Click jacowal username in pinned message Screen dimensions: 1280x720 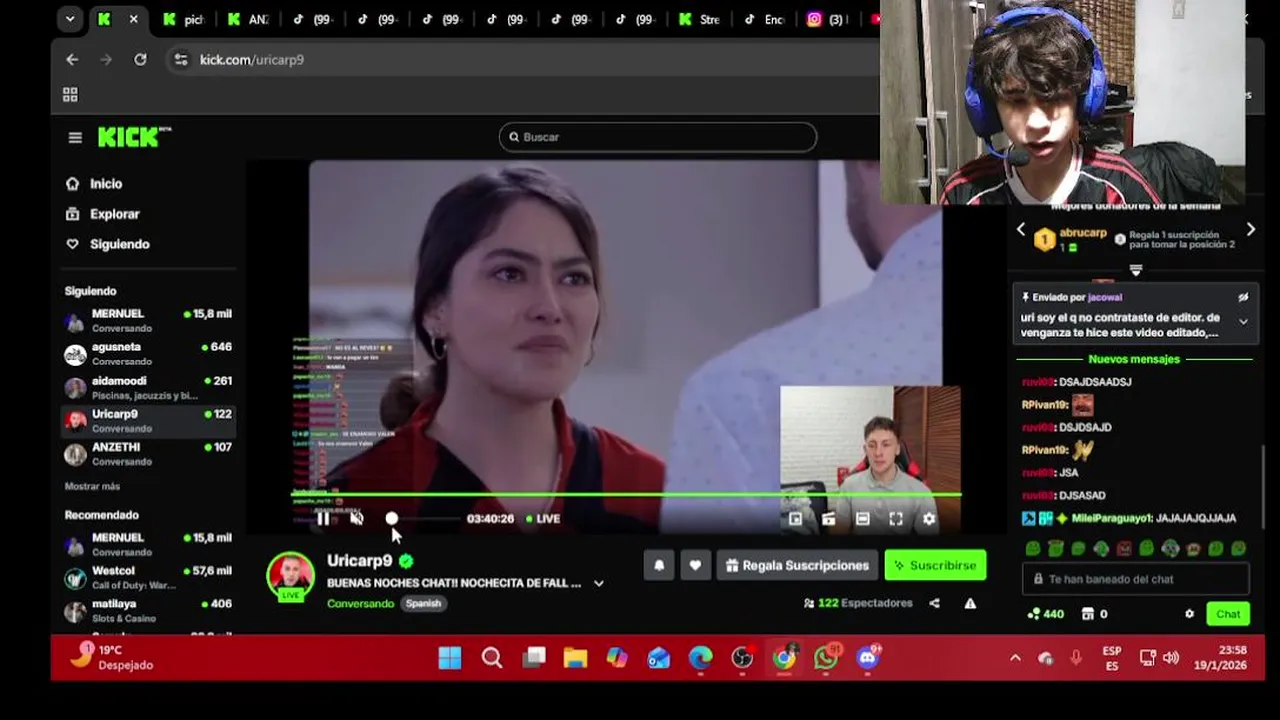(1105, 297)
